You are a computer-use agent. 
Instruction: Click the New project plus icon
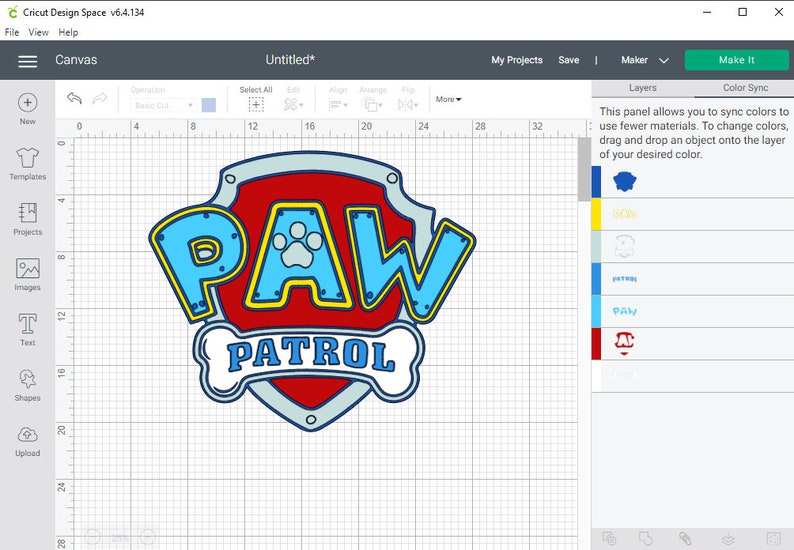click(x=27, y=102)
